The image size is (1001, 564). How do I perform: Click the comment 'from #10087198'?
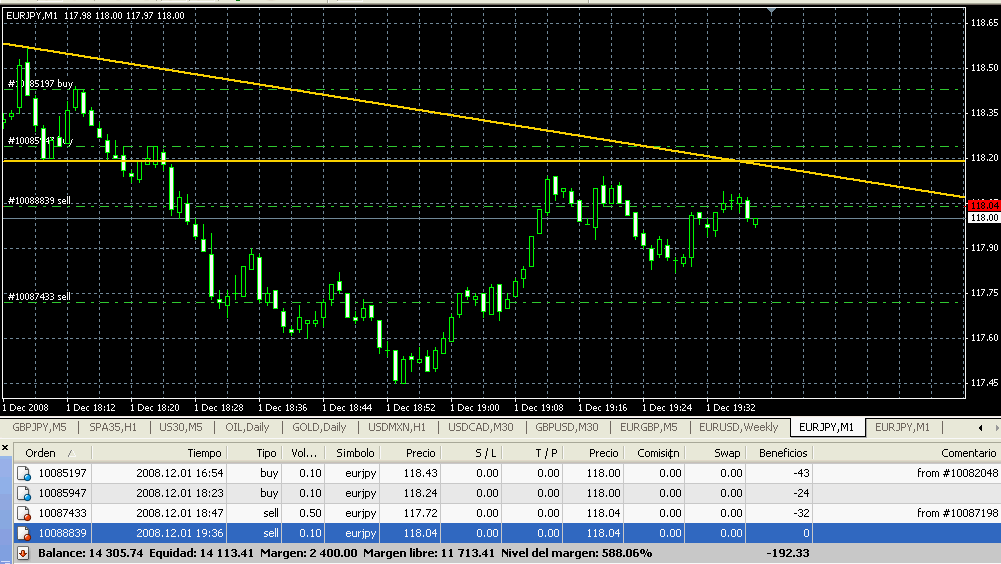tap(957, 513)
